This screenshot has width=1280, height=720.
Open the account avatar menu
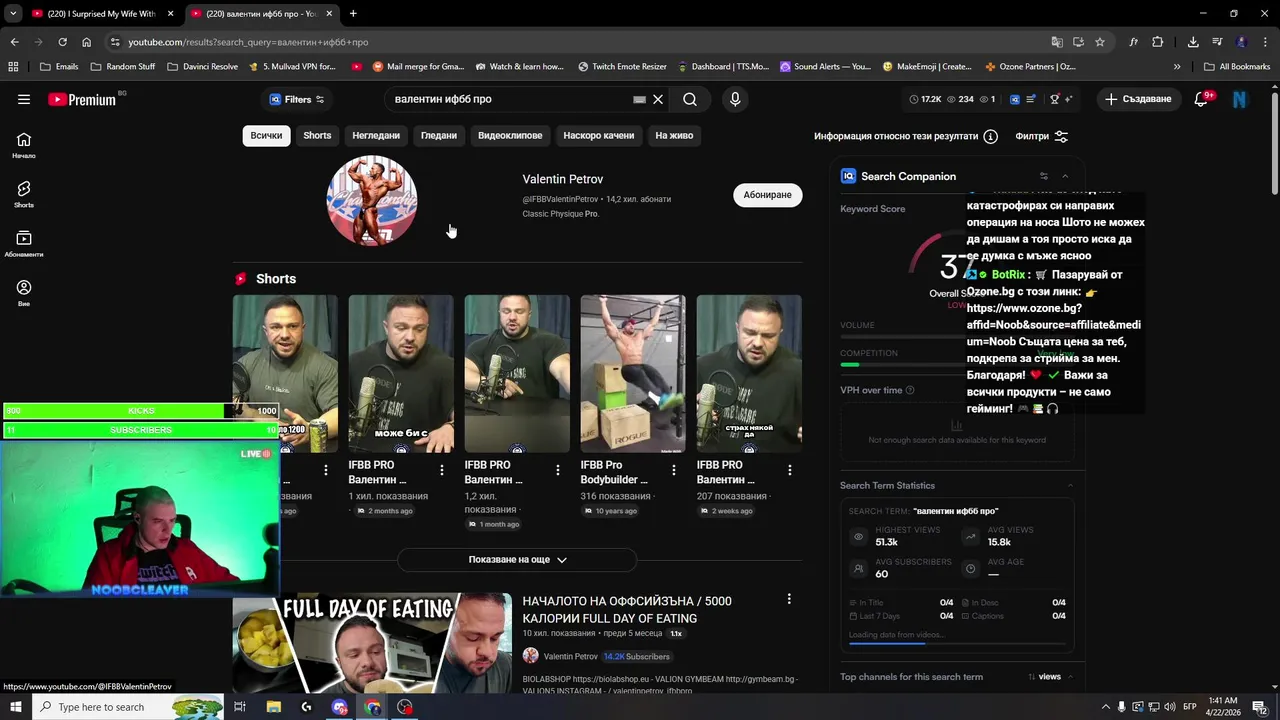click(1240, 99)
